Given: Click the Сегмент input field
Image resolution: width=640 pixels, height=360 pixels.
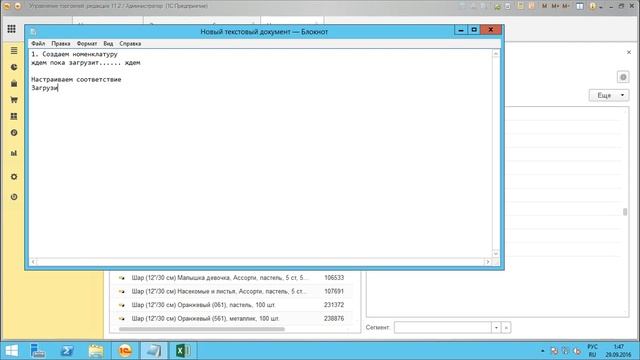Looking at the screenshot, I should [x=442, y=327].
